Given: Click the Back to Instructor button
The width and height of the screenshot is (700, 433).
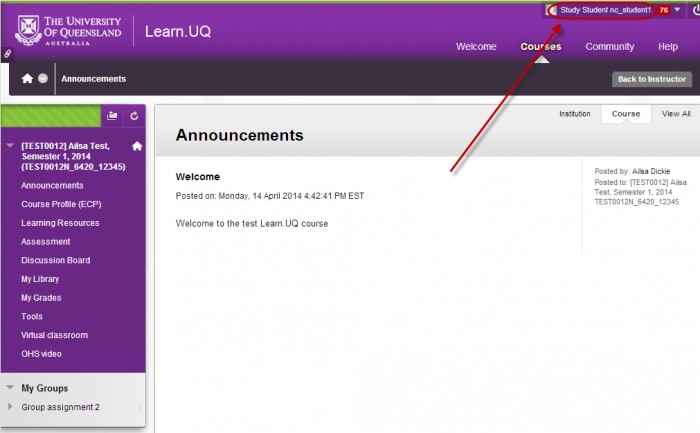Looking at the screenshot, I should (x=652, y=79).
